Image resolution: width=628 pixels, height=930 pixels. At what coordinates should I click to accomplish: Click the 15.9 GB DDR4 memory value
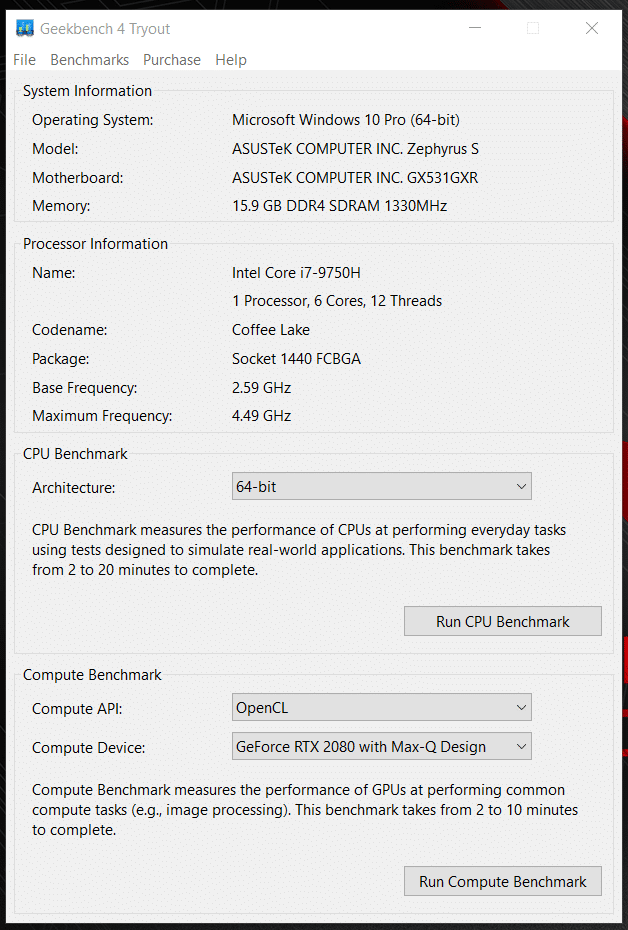click(339, 206)
